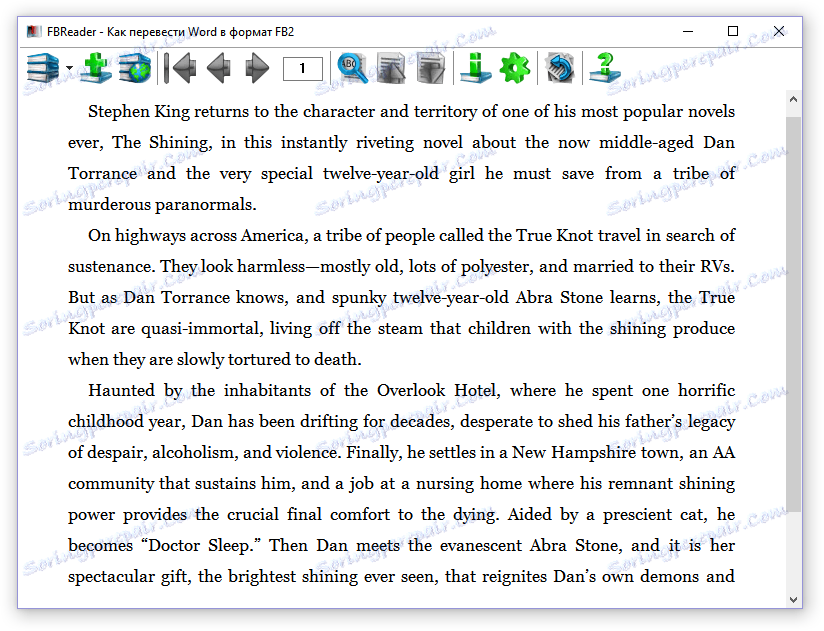Close the FBReader window
Image resolution: width=824 pixels, height=631 pixels.
(779, 32)
